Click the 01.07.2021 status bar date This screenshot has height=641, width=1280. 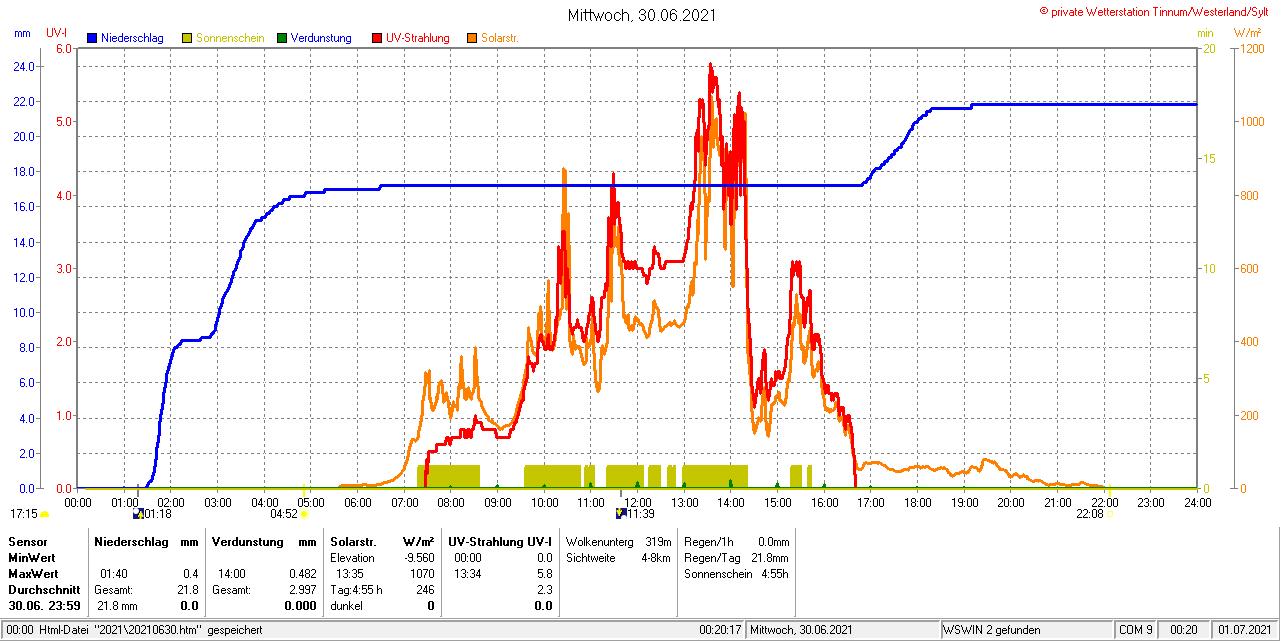(1244, 631)
